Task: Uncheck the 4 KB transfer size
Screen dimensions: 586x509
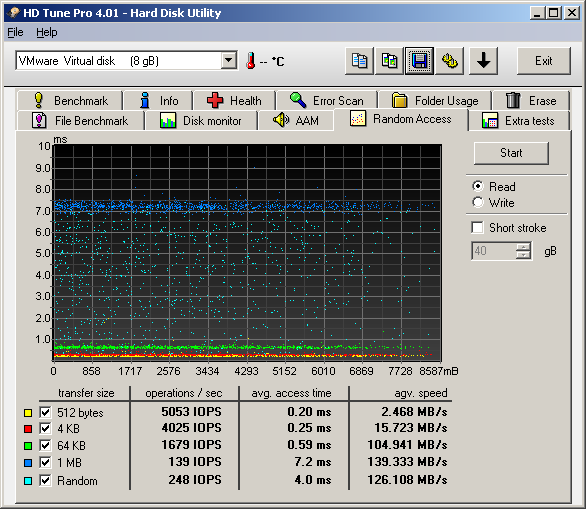Action: [45, 428]
